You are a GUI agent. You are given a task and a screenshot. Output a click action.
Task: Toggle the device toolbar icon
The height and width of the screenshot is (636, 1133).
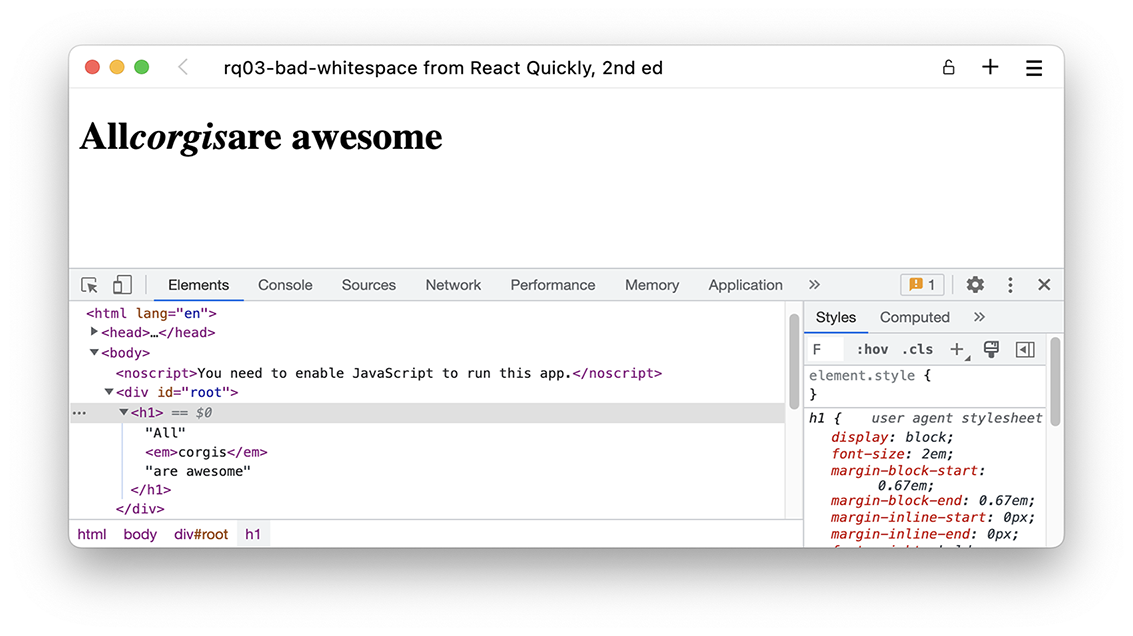tap(122, 285)
